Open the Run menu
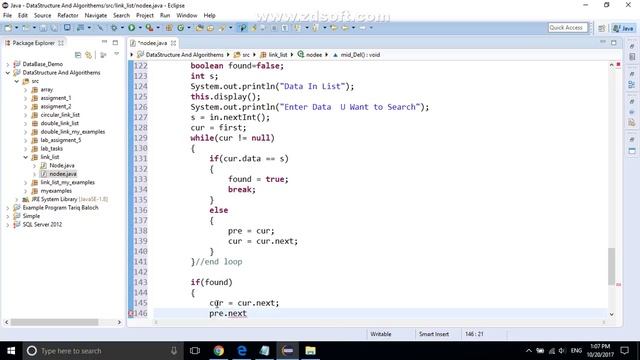The width and height of the screenshot is (640, 360). [x=165, y=16]
